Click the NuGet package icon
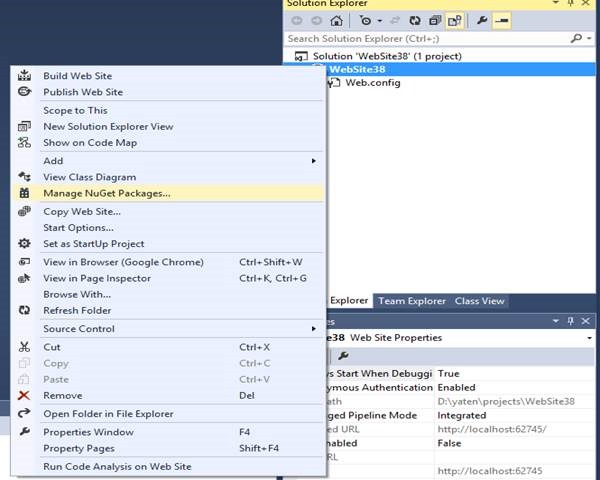This screenshot has width=600, height=480. pyautogui.click(x=24, y=193)
